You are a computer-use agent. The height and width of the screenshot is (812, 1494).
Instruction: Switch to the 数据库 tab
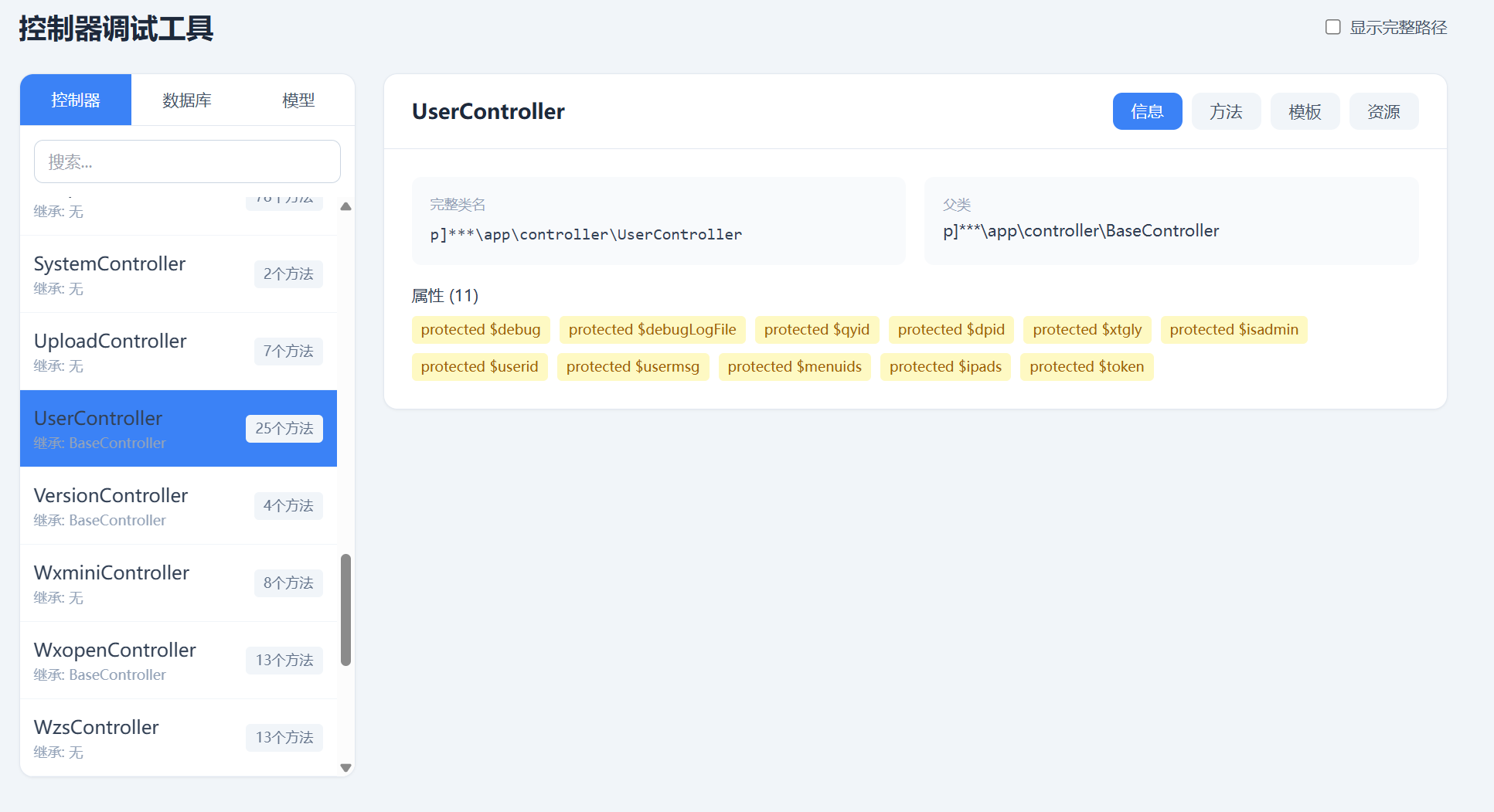click(187, 100)
